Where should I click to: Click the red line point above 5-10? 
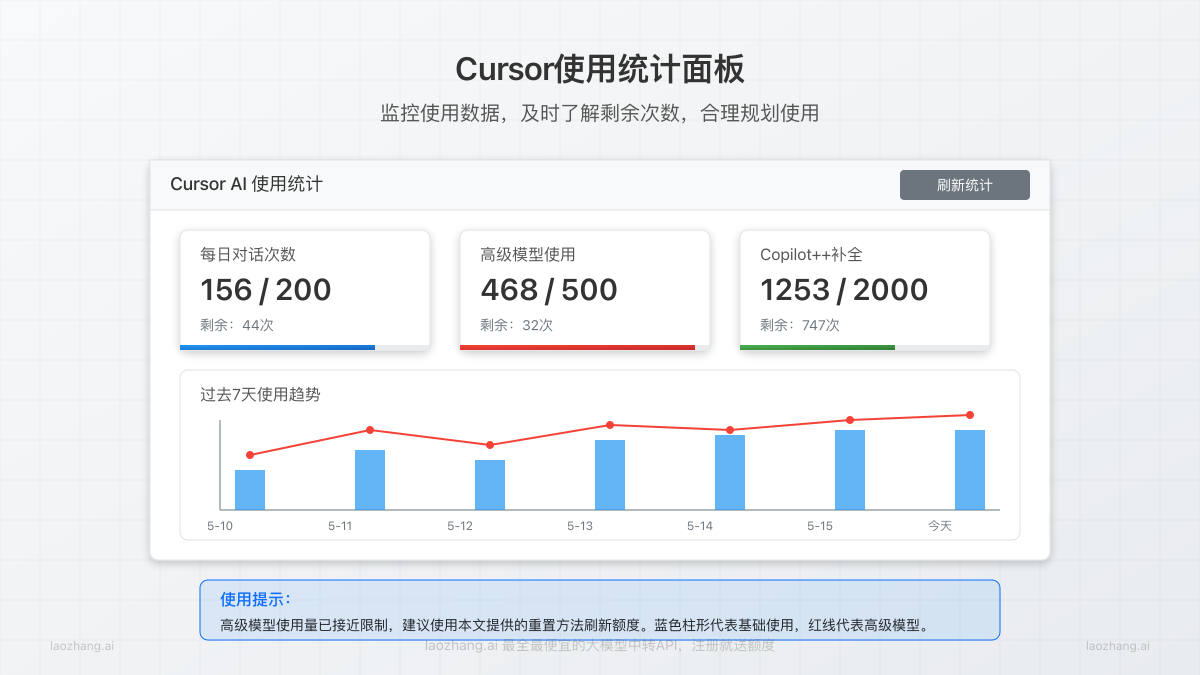pos(250,455)
